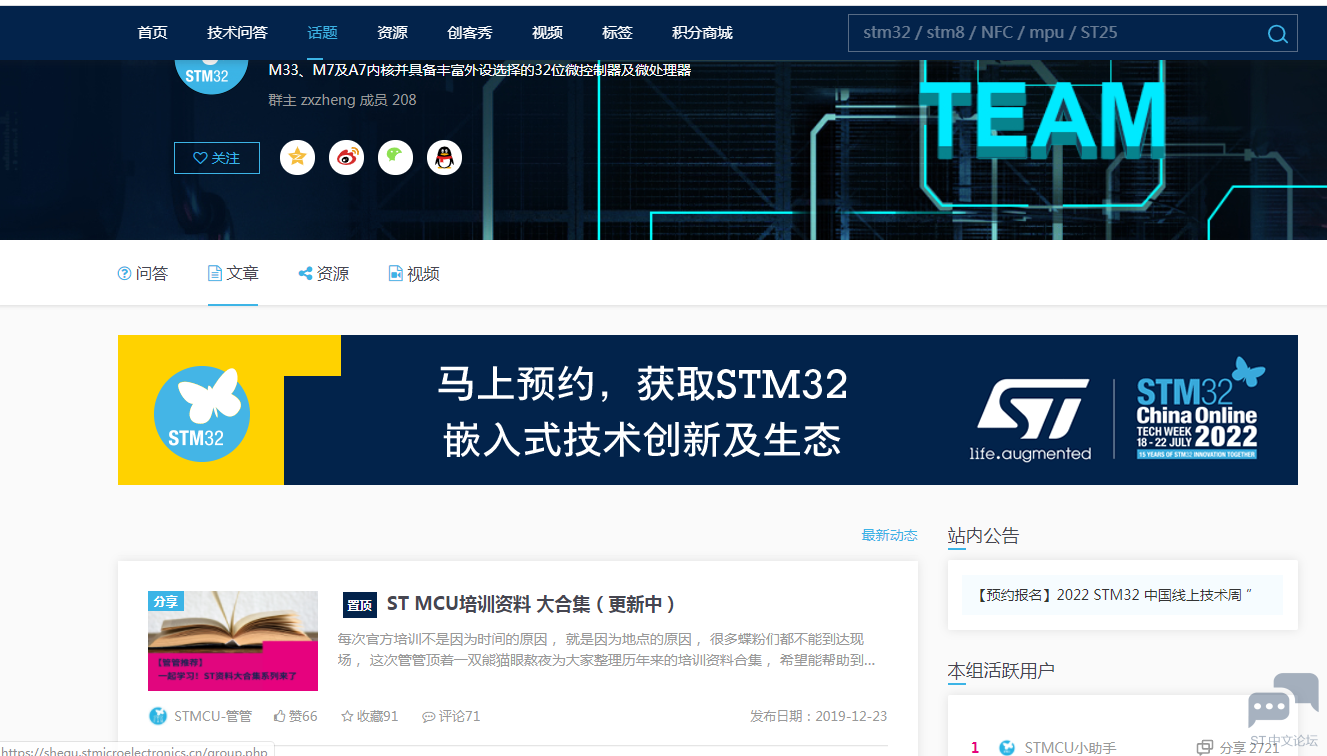Click the 成员 208 member count
This screenshot has height=756, width=1327.
click(x=388, y=100)
